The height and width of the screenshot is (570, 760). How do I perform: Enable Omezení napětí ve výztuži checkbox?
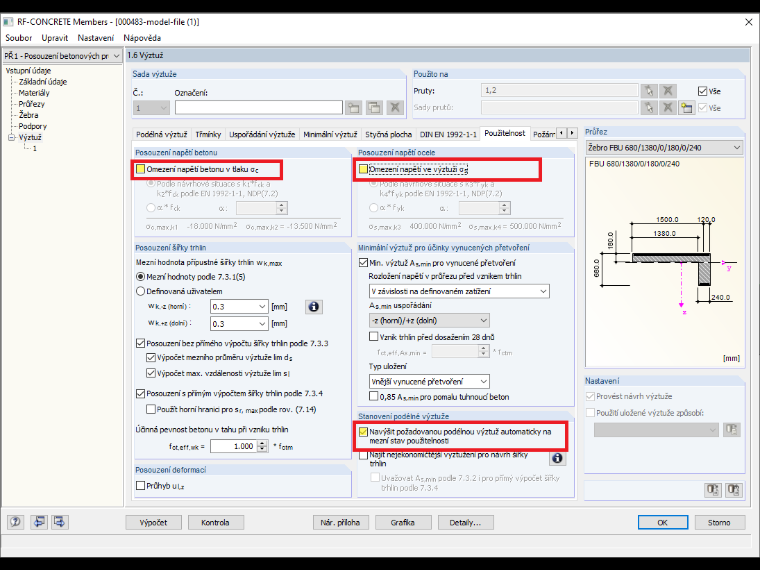click(x=363, y=169)
